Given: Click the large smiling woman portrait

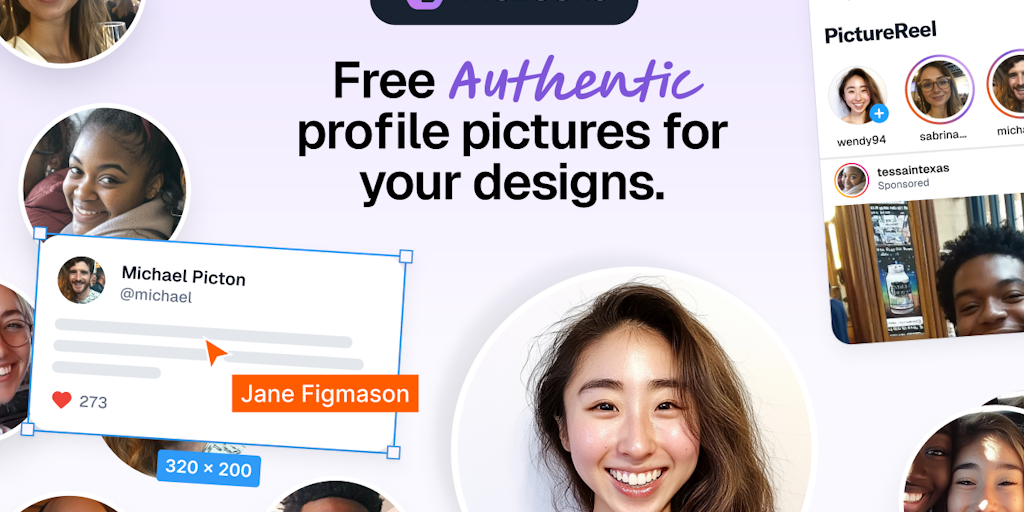Looking at the screenshot, I should (632, 392).
